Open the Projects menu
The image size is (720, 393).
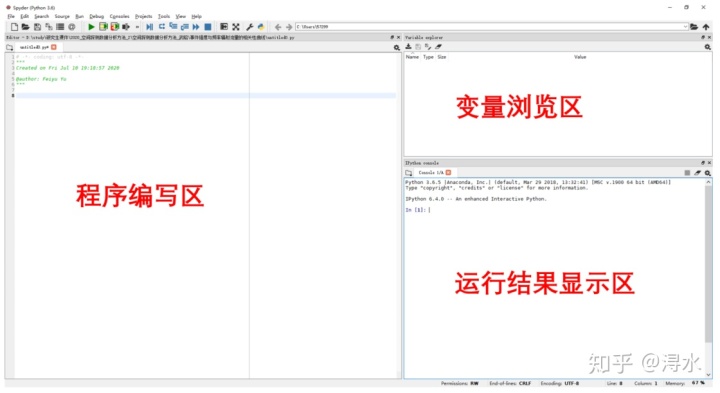pos(144,16)
